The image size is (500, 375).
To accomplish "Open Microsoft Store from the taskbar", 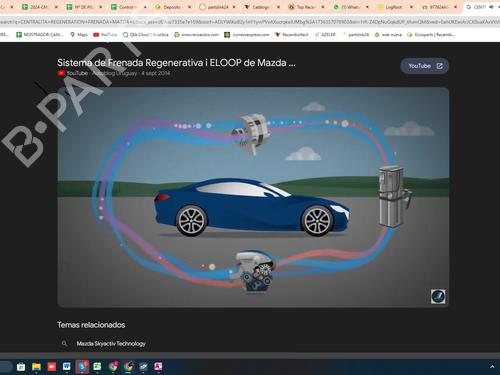I will click(x=21, y=367).
